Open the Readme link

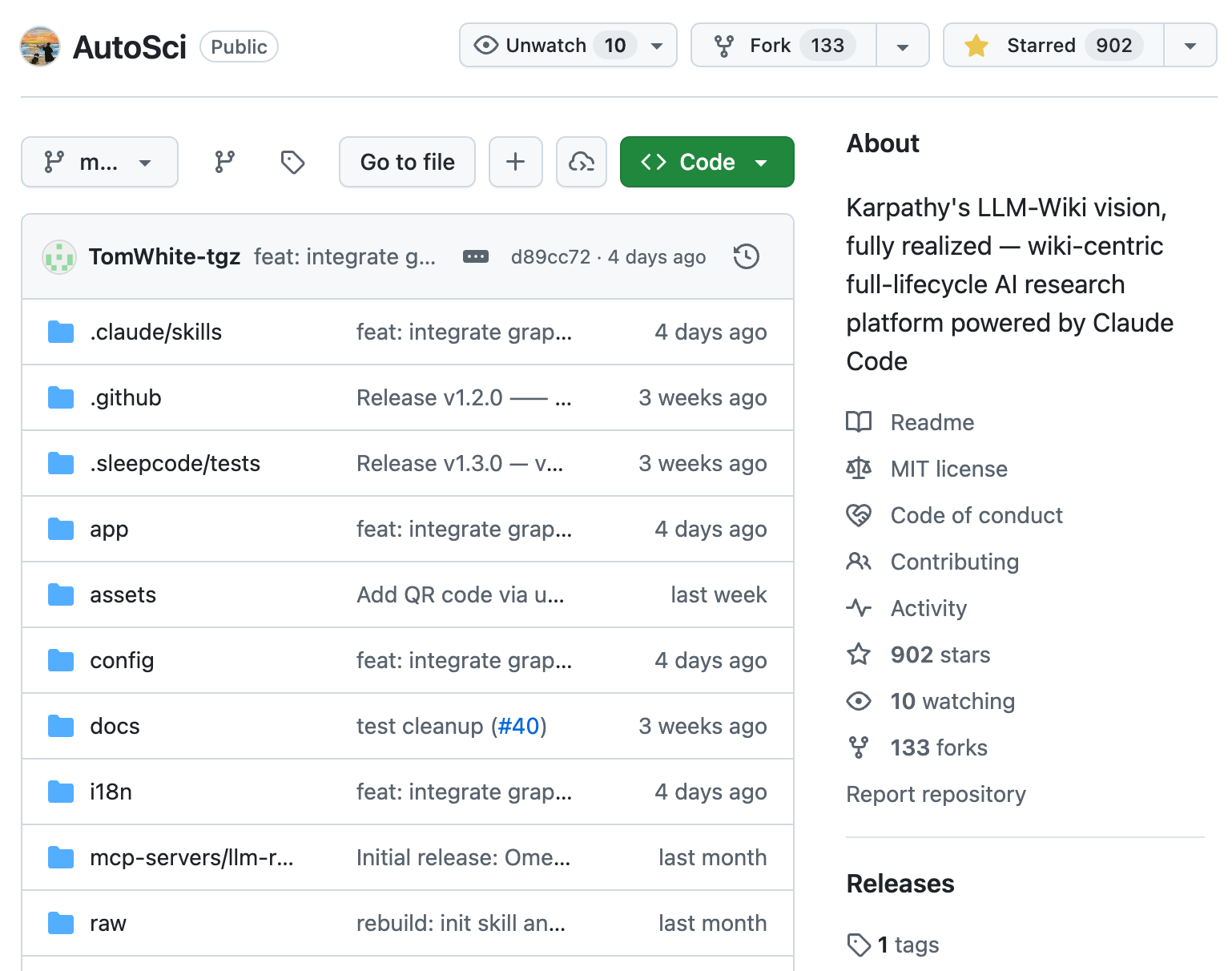tap(932, 422)
